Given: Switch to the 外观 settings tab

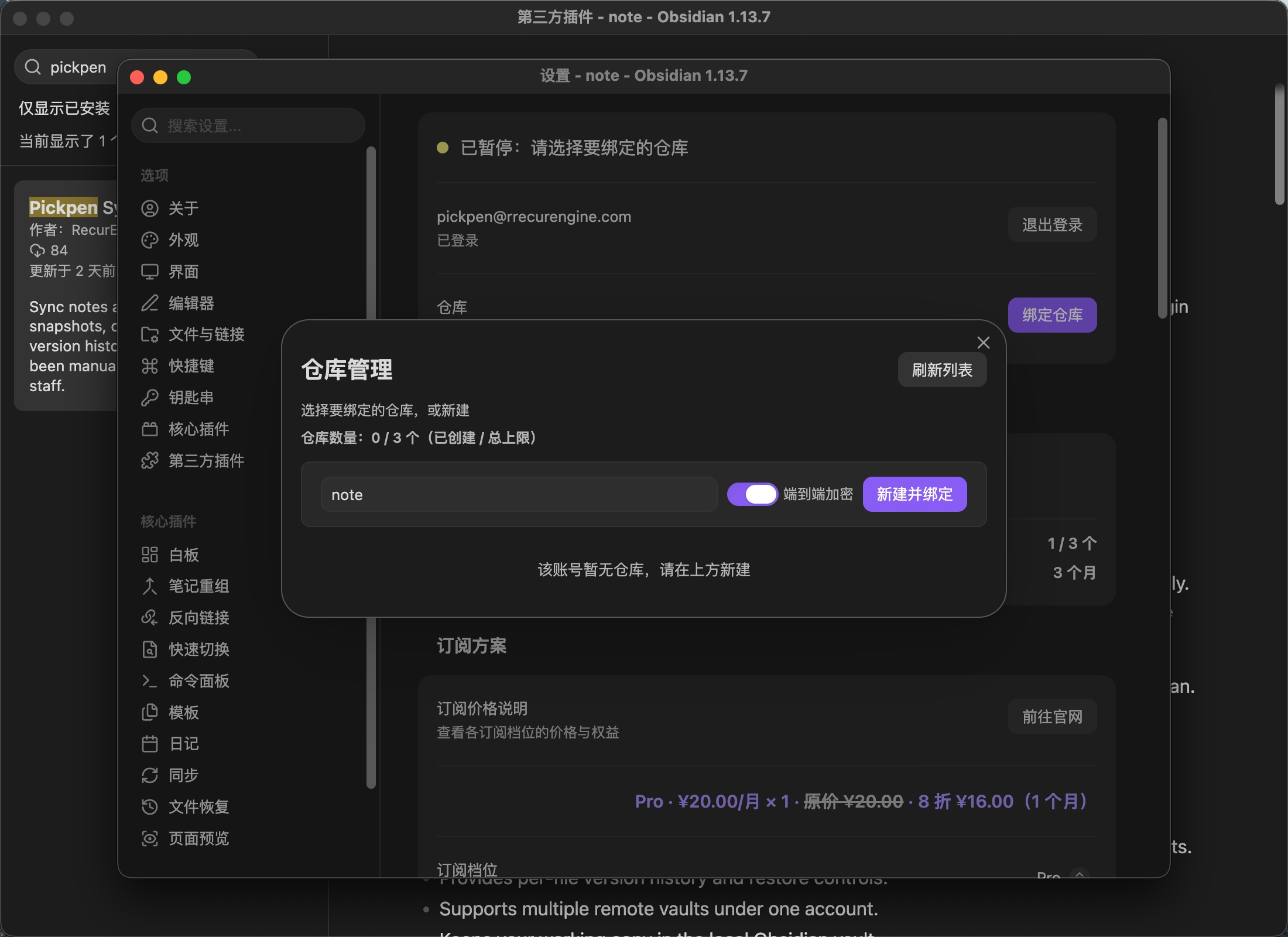Looking at the screenshot, I should click(x=248, y=240).
